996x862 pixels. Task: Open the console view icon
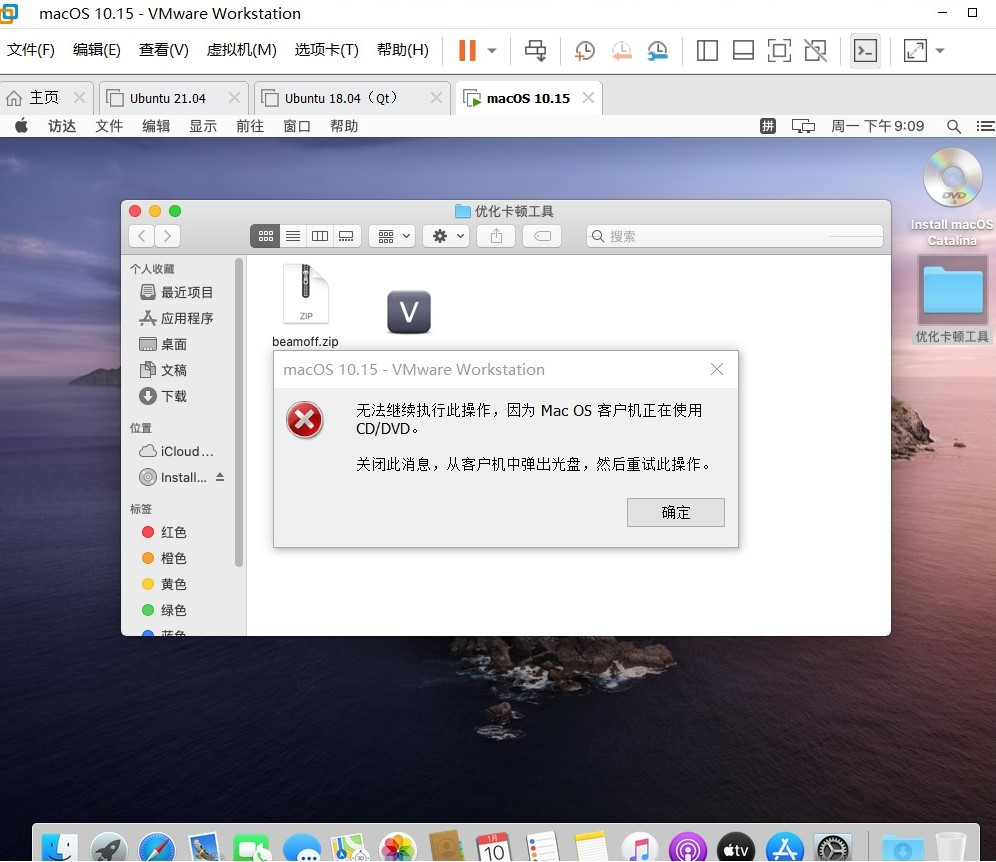point(865,51)
